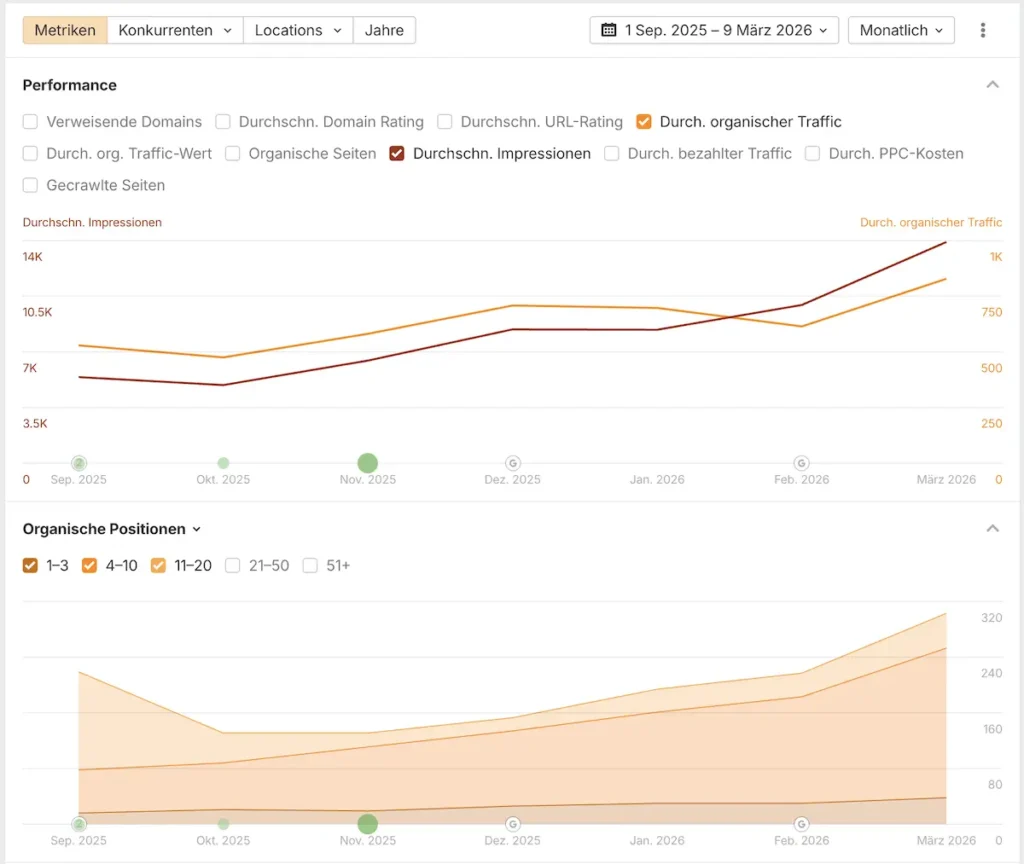Click the 750 right-axis value
Image resolution: width=1024 pixels, height=864 pixels.
pos(991,312)
